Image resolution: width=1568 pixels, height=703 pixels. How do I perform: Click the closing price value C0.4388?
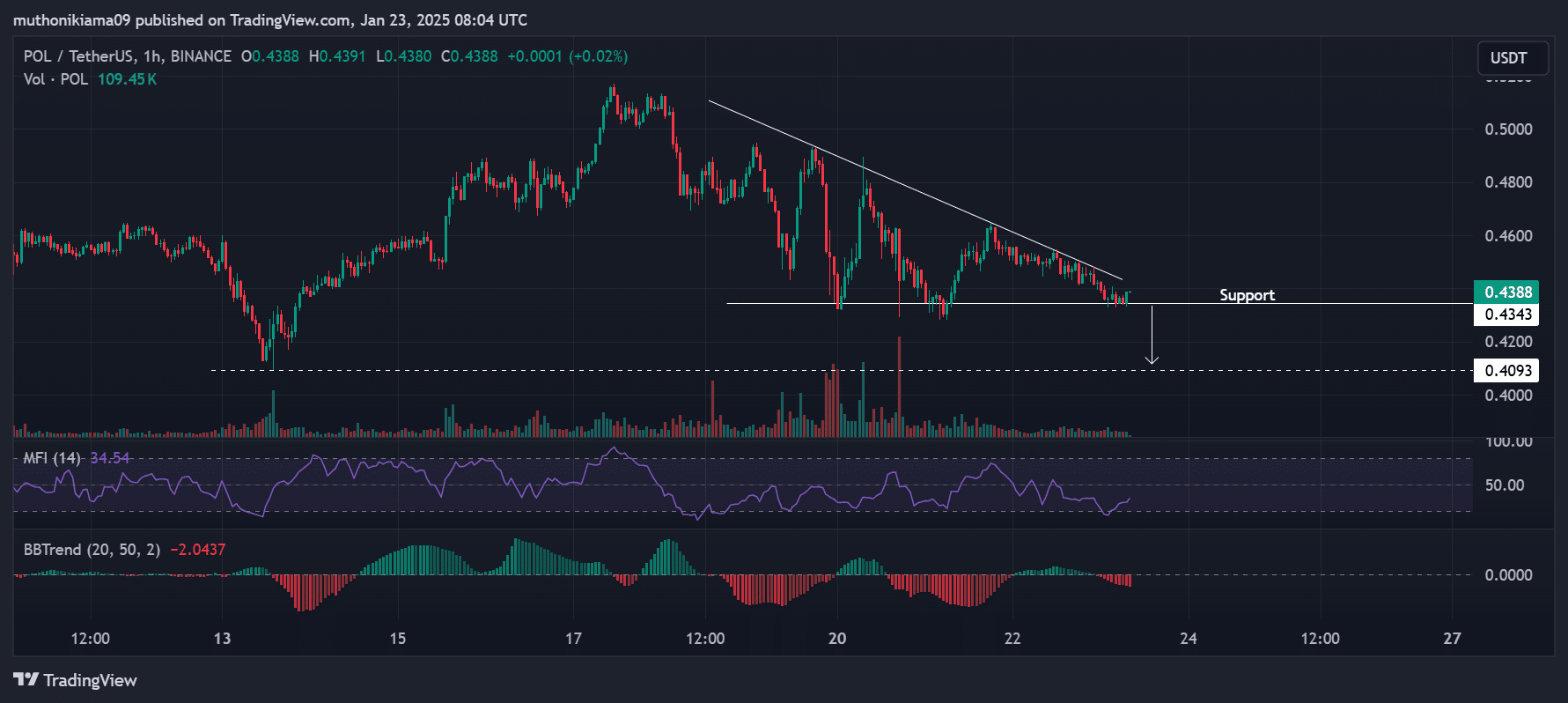(469, 56)
